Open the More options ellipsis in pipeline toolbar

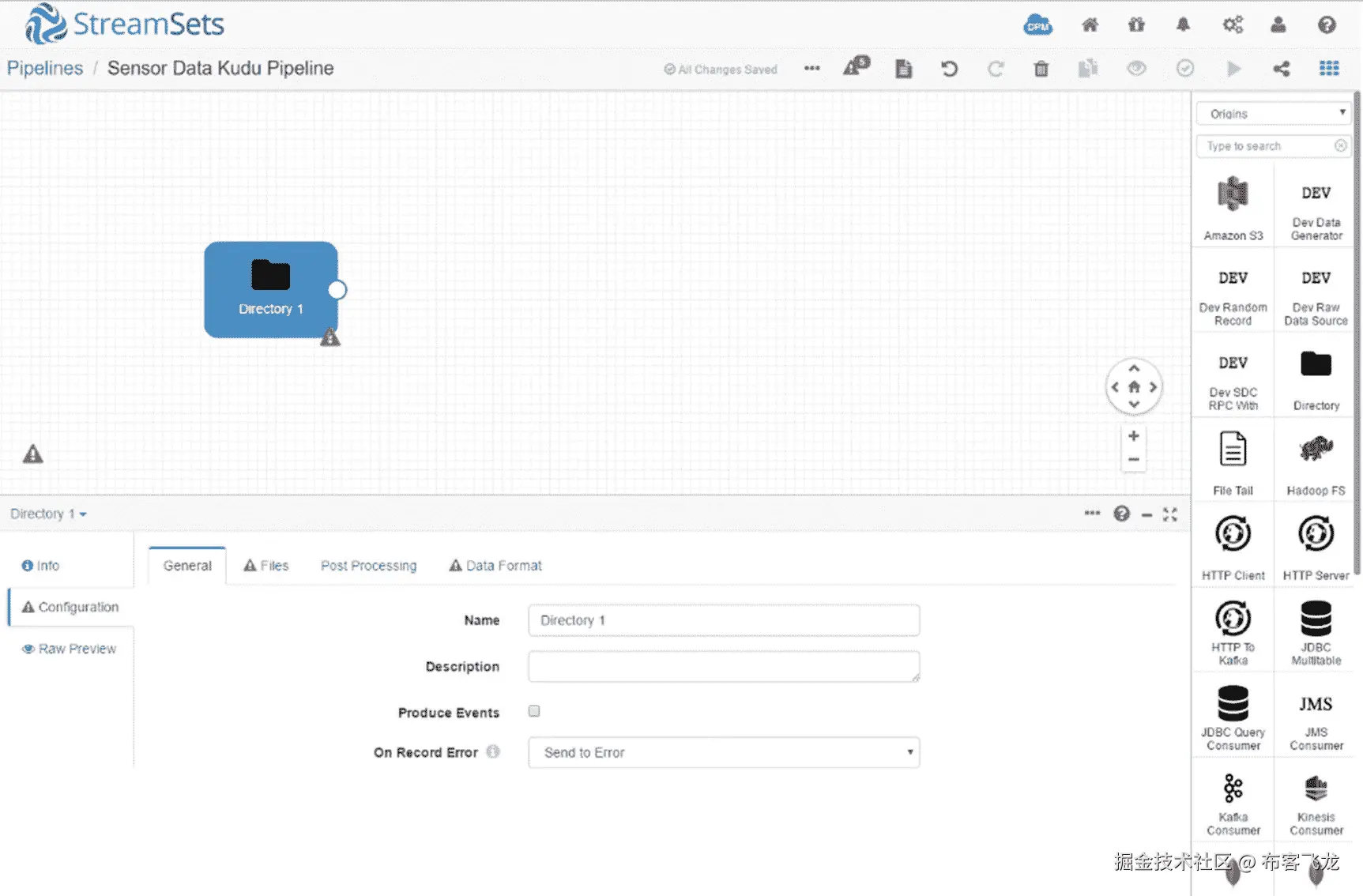(x=811, y=69)
